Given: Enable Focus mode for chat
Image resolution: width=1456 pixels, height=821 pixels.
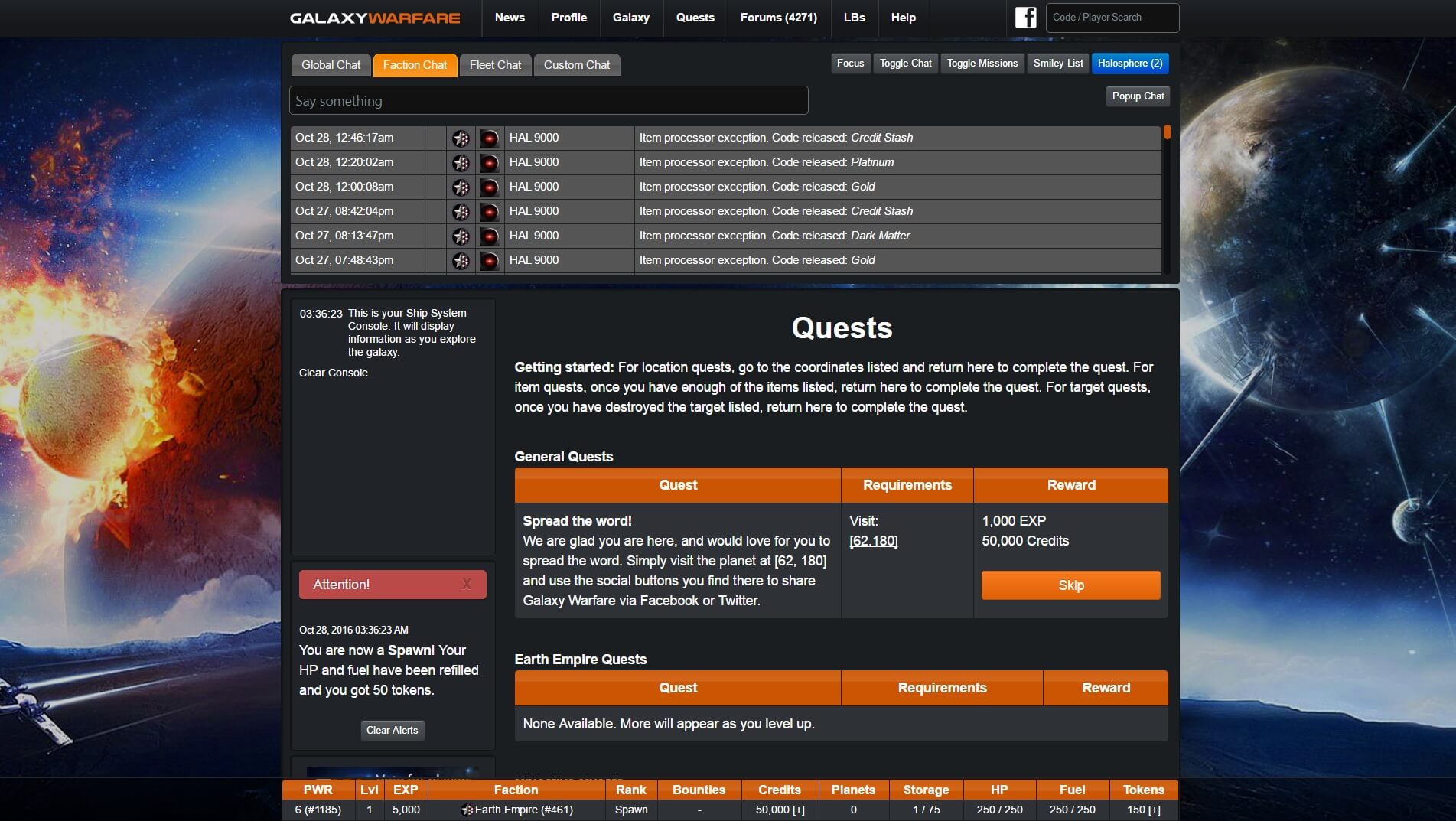Looking at the screenshot, I should (x=850, y=64).
